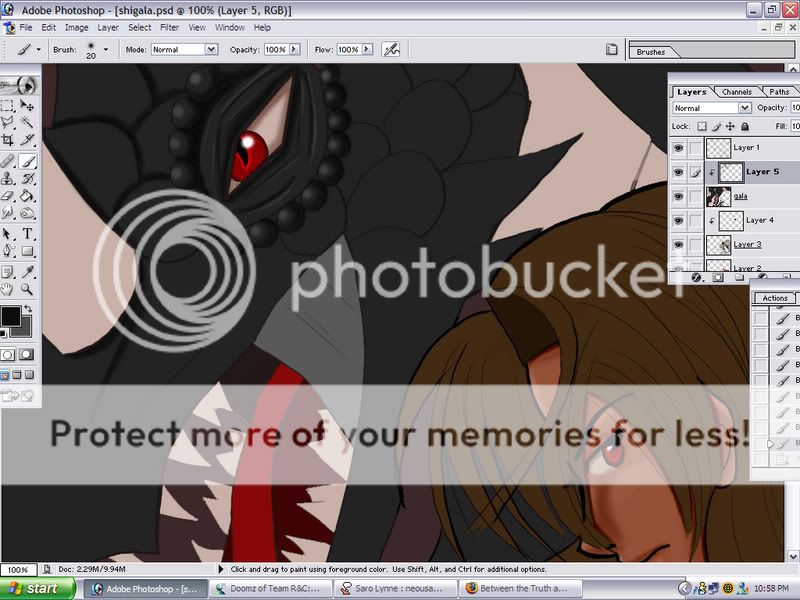The height and width of the screenshot is (600, 800).
Task: Select the Pen tool
Action: coord(8,251)
